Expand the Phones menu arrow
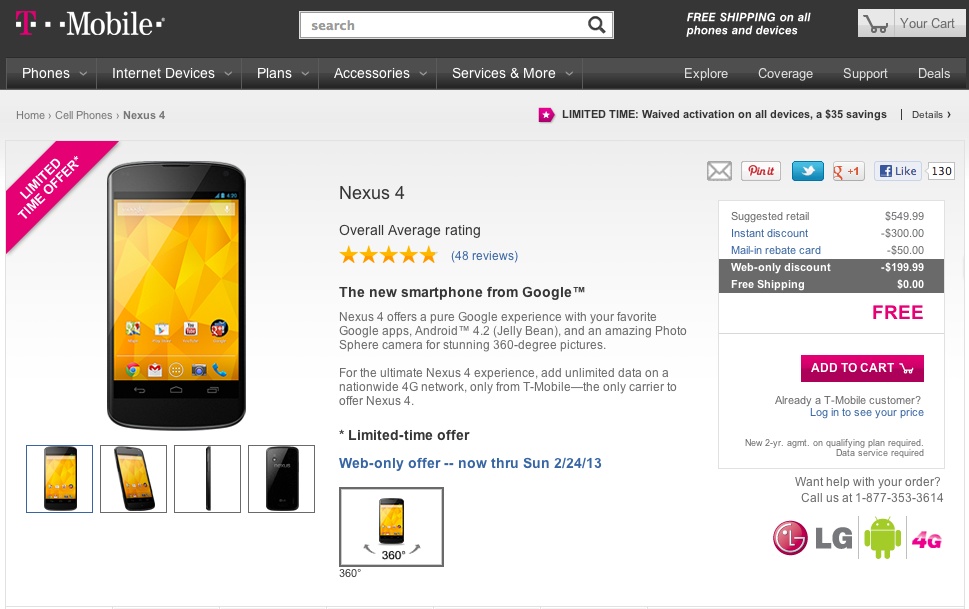 pyautogui.click(x=83, y=74)
